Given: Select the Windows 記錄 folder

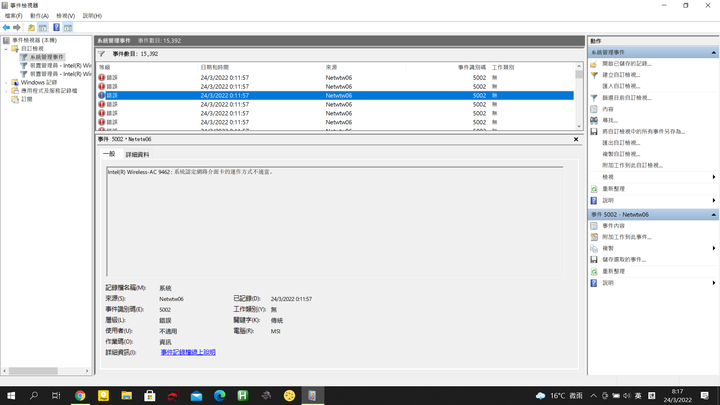Looking at the screenshot, I should pos(39,83).
